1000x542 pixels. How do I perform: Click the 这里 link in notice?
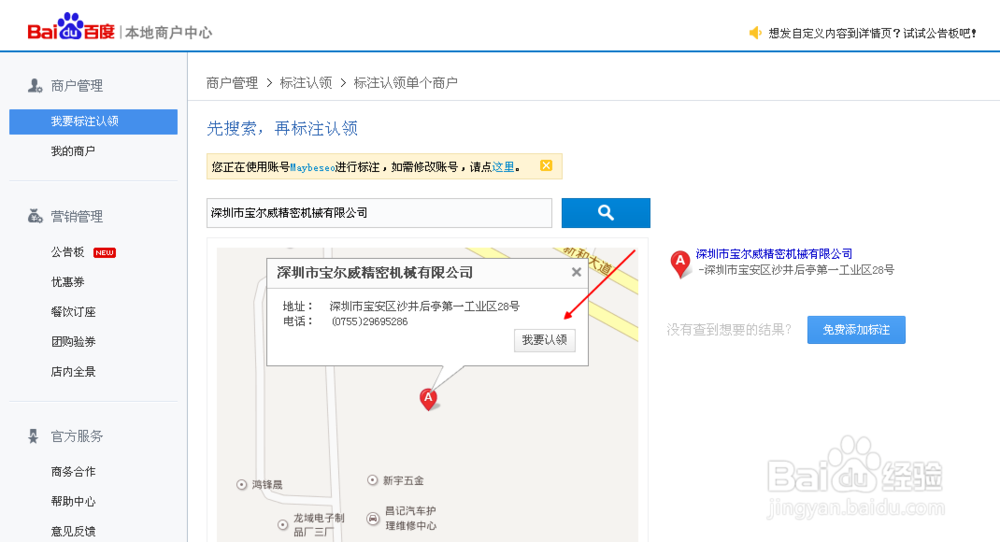[x=503, y=167]
